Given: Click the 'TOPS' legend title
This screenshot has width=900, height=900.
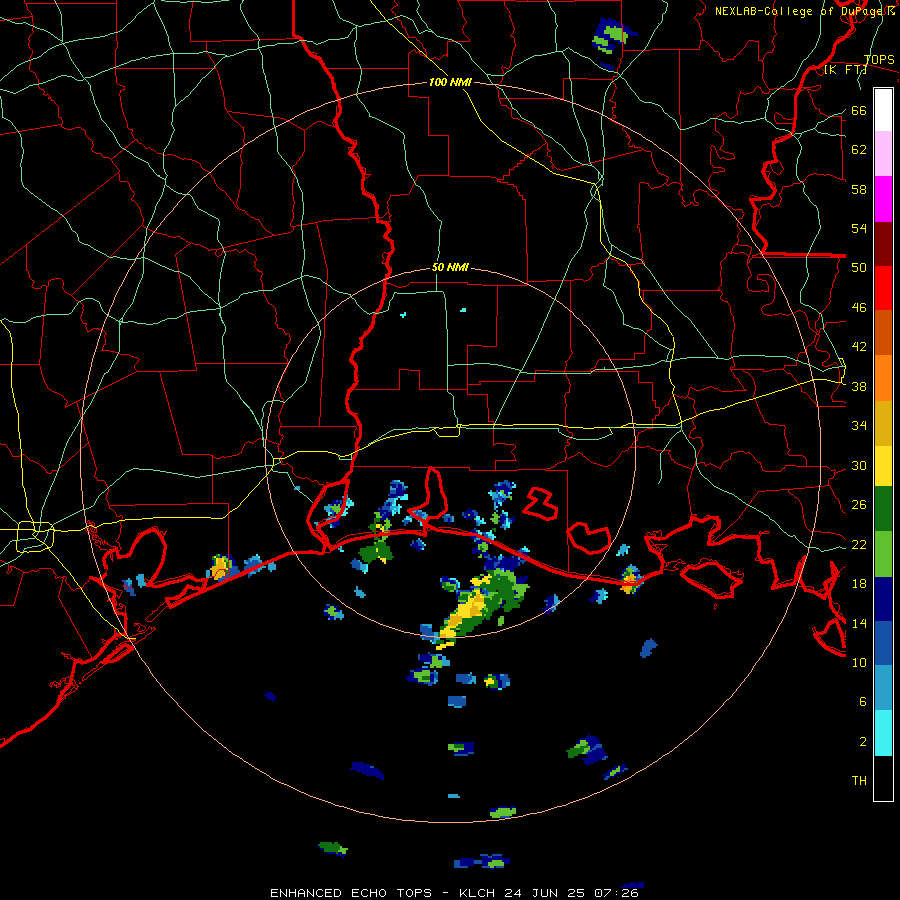Looking at the screenshot, I should (879, 59).
